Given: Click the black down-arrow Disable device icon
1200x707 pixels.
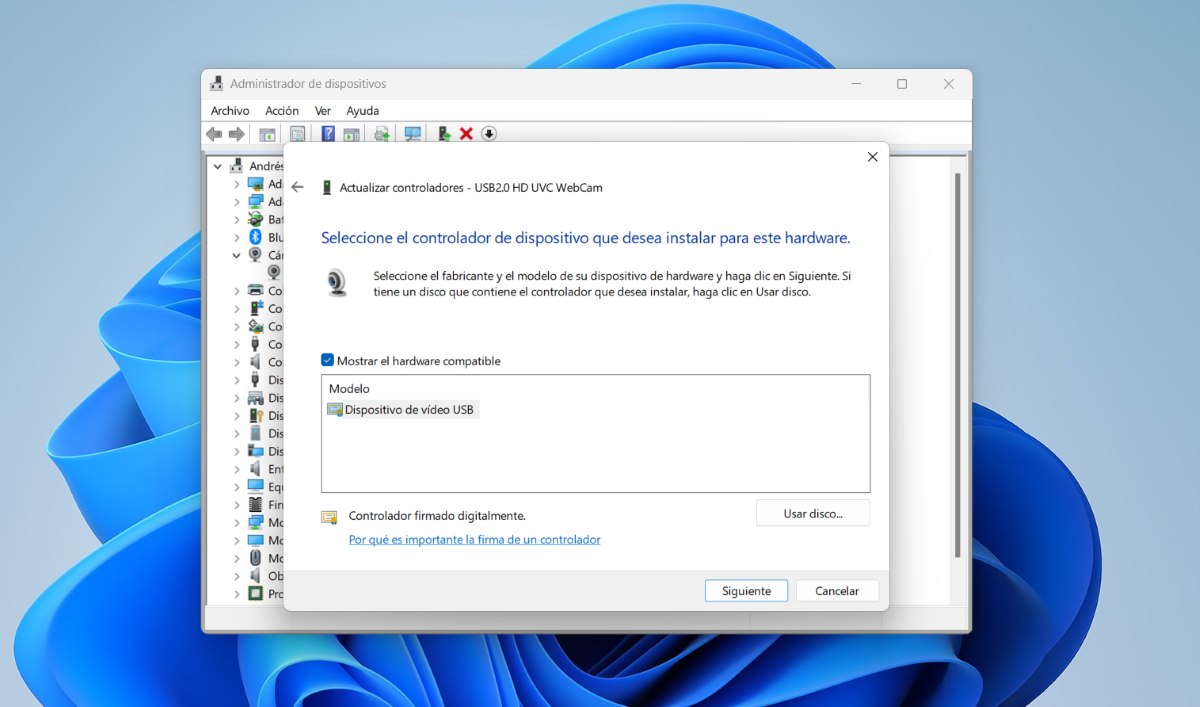Looking at the screenshot, I should click(x=489, y=134).
